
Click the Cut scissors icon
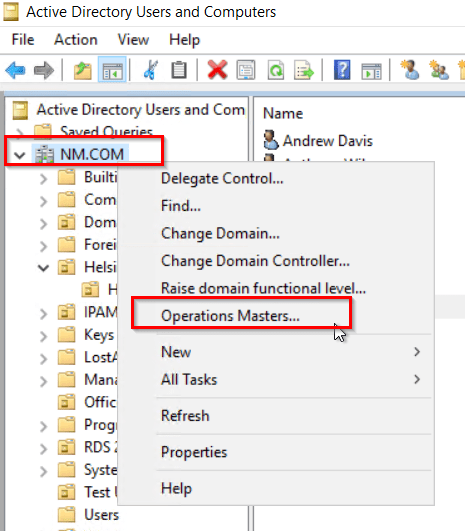click(x=150, y=70)
